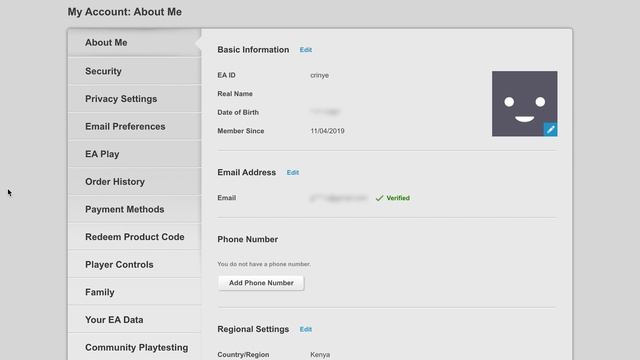Select Redeem Product Code

coord(134,237)
